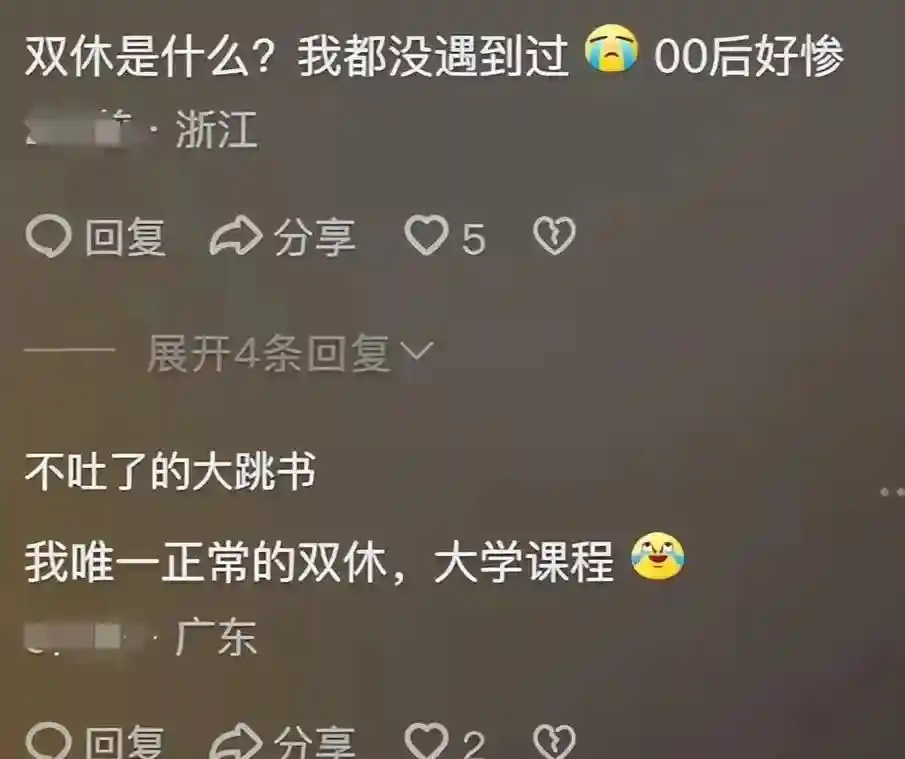This screenshot has width=905, height=759.
Task: Open the three-dot more options menu
Action: 892,492
